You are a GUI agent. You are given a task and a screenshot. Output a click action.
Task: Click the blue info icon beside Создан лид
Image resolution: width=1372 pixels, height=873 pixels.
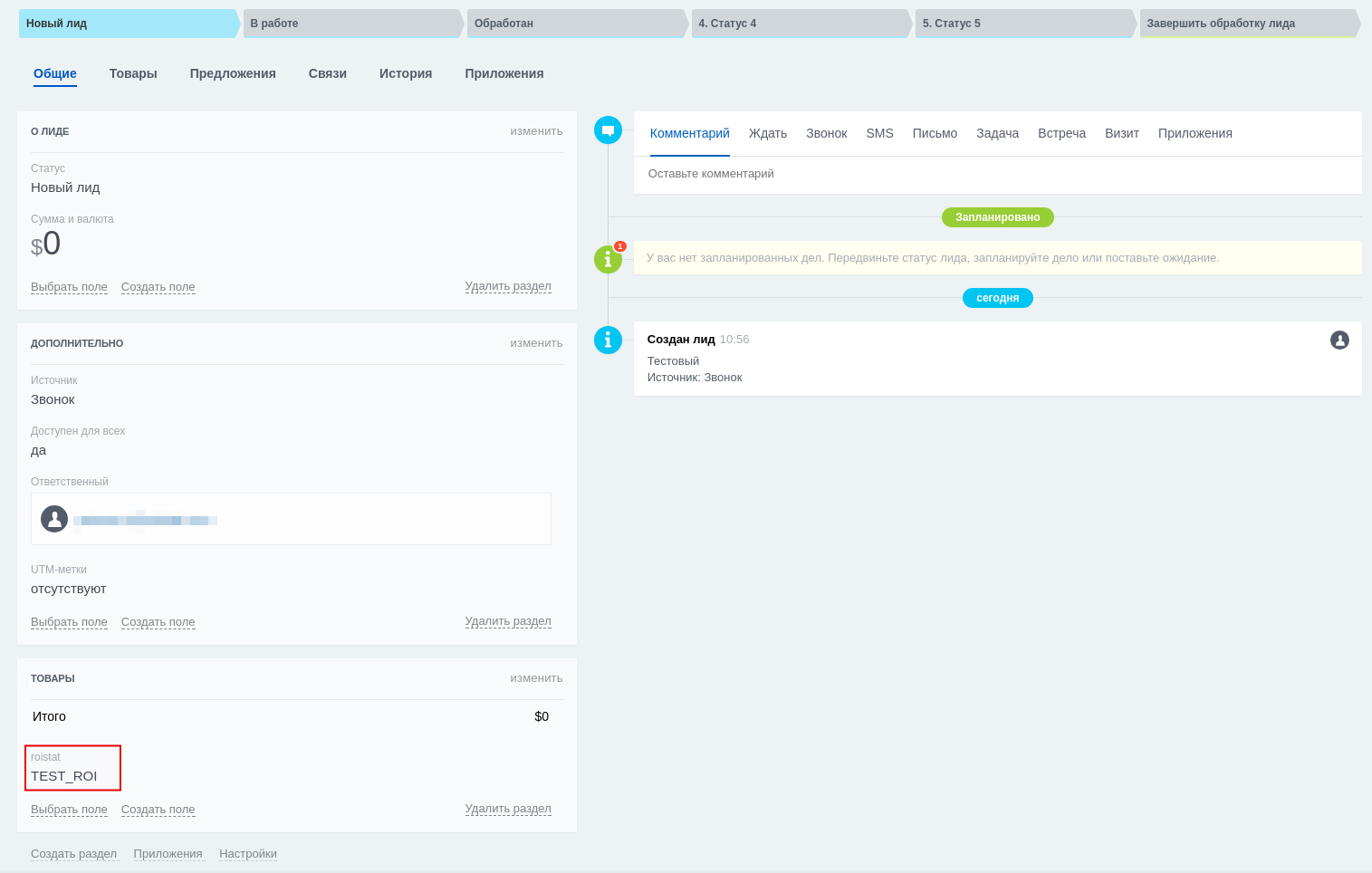(608, 340)
